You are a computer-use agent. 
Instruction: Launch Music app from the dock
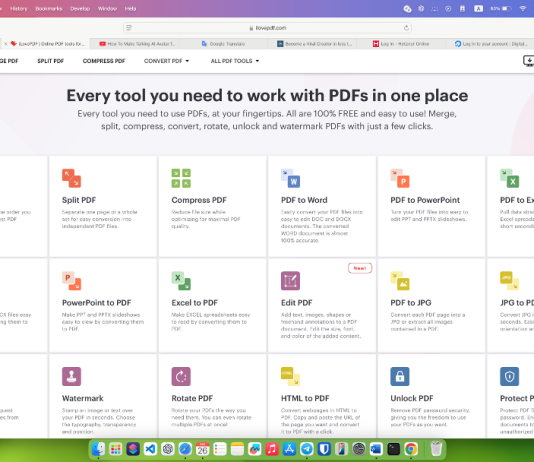[272, 449]
